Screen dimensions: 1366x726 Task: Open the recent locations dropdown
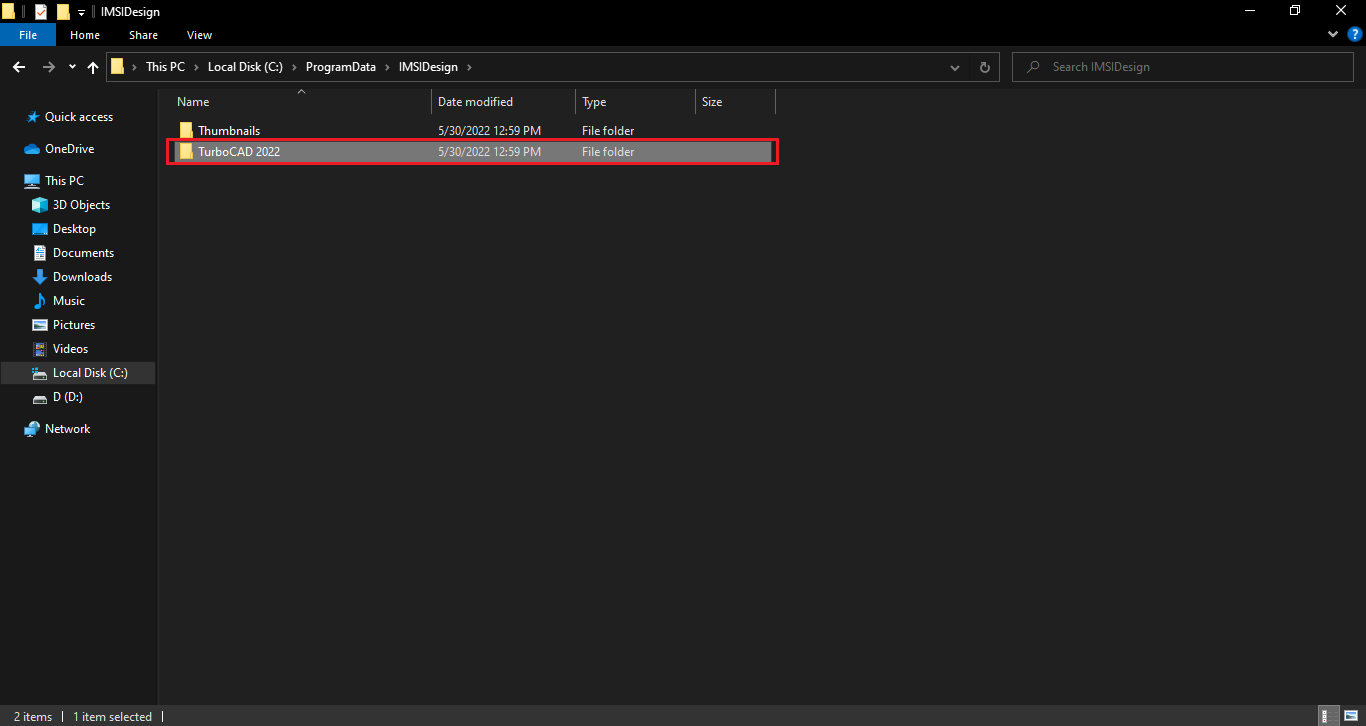point(72,67)
